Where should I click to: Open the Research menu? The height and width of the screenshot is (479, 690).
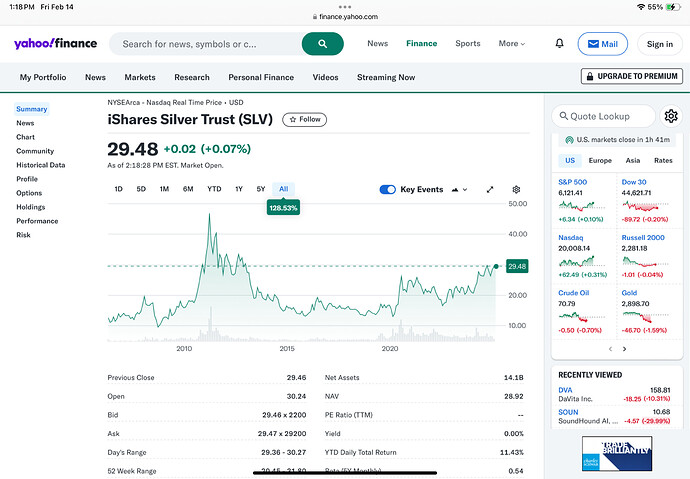click(192, 77)
